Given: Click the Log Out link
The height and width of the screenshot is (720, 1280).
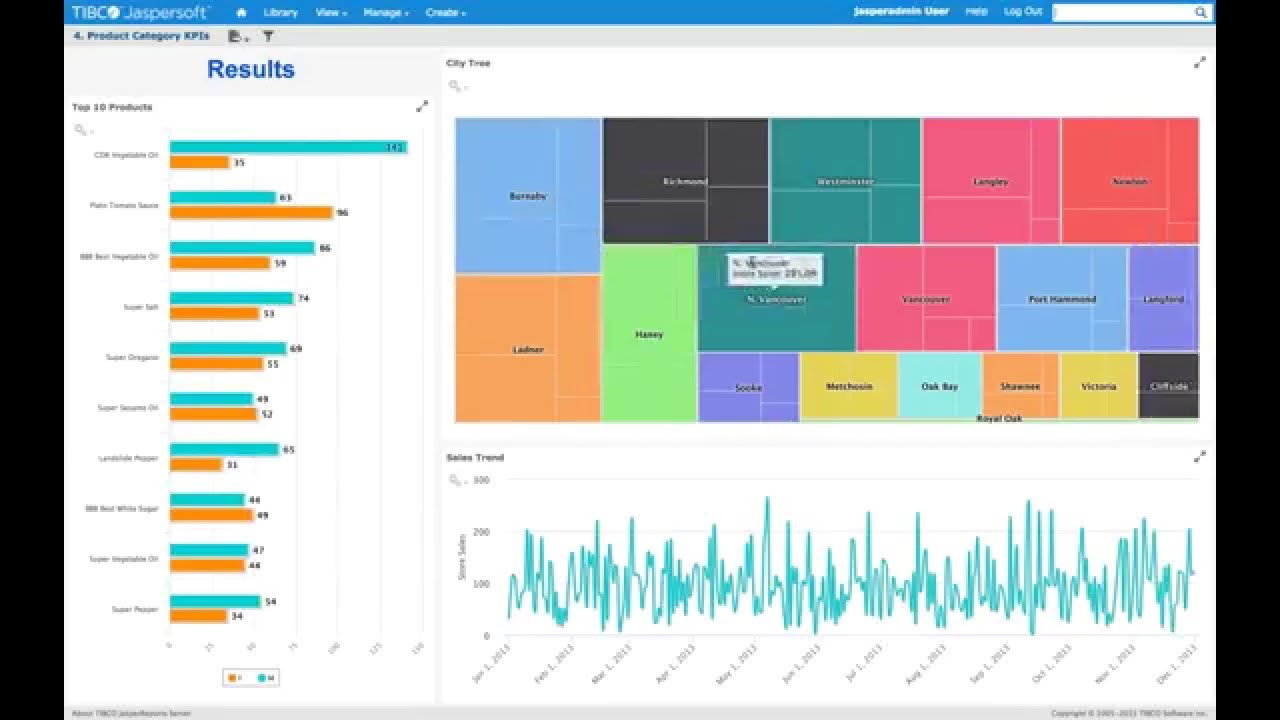Looking at the screenshot, I should coord(1022,12).
